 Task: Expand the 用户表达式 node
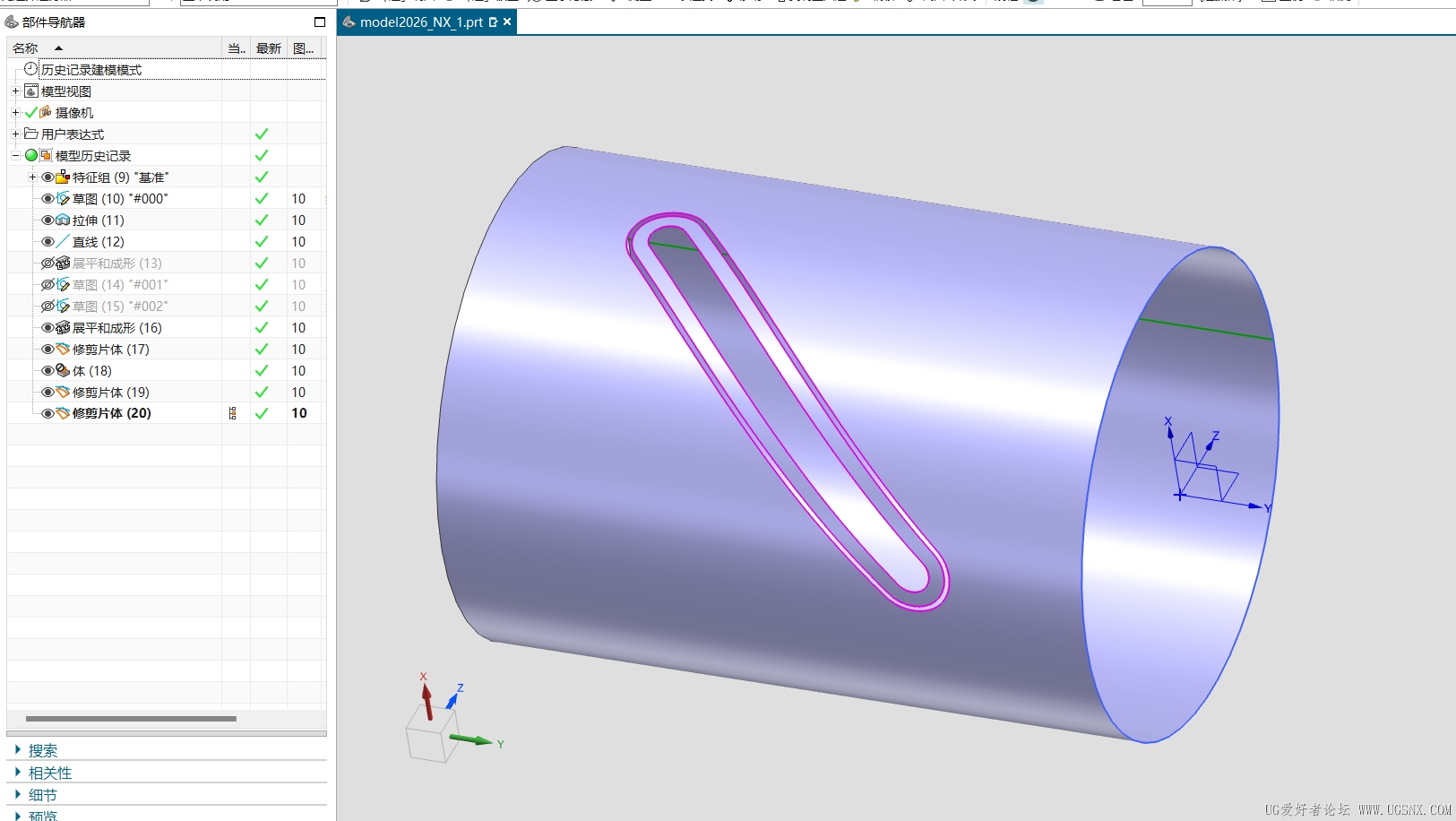click(15, 134)
